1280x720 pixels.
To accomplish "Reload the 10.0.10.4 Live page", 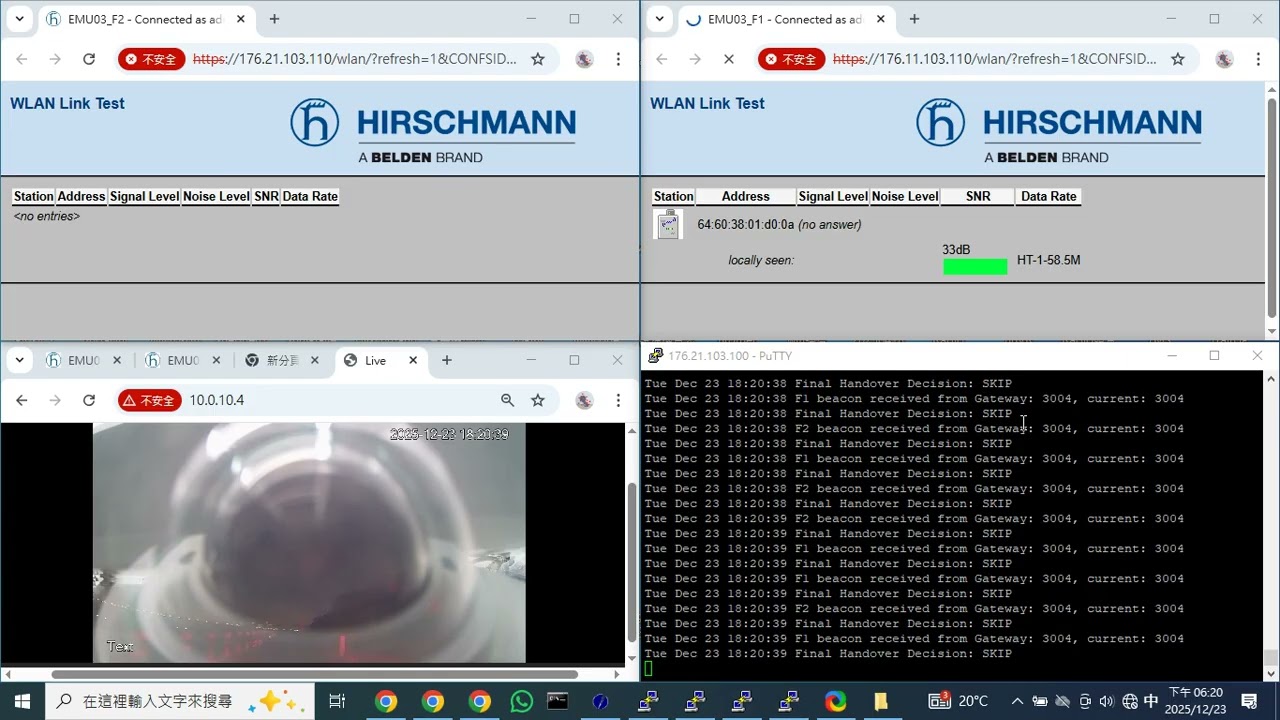I will (x=89, y=400).
